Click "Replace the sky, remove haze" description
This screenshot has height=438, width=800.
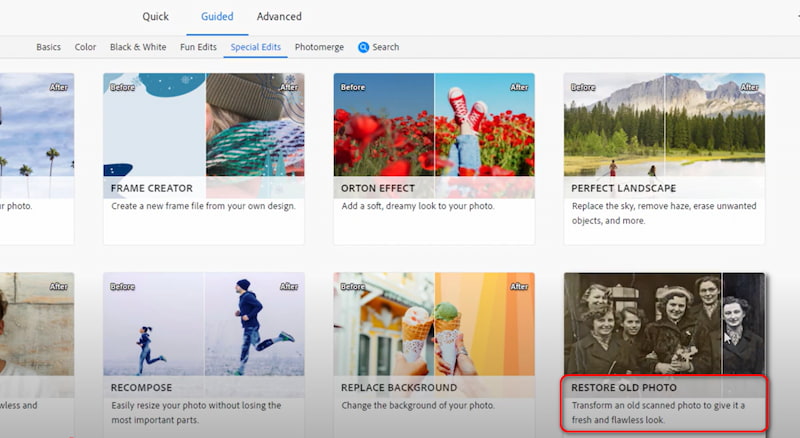pos(664,213)
